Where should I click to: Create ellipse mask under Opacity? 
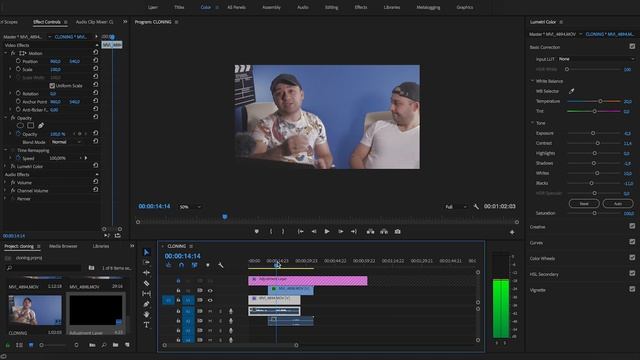[x=20, y=126]
